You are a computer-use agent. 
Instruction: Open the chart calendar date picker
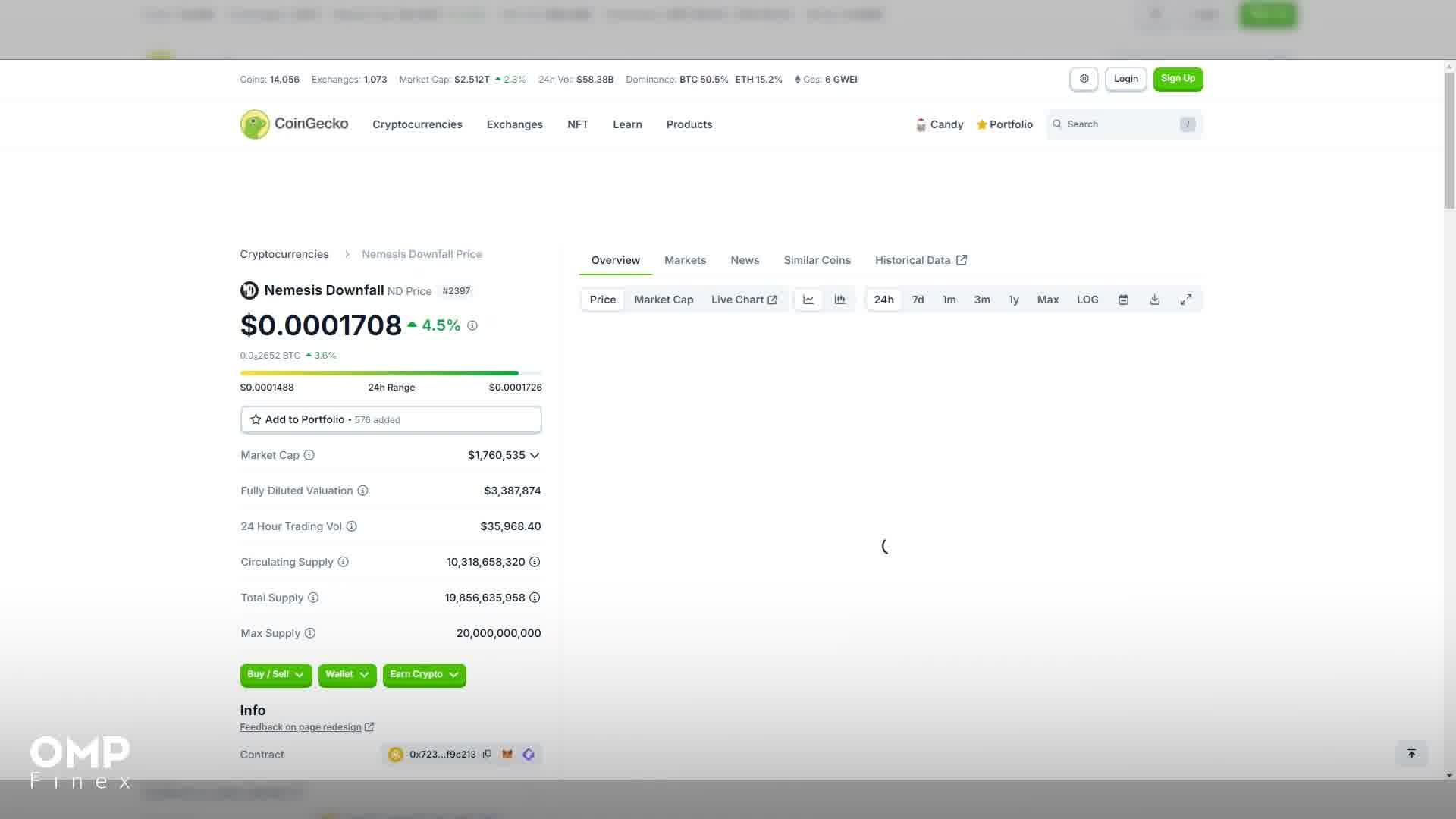pyautogui.click(x=1123, y=300)
